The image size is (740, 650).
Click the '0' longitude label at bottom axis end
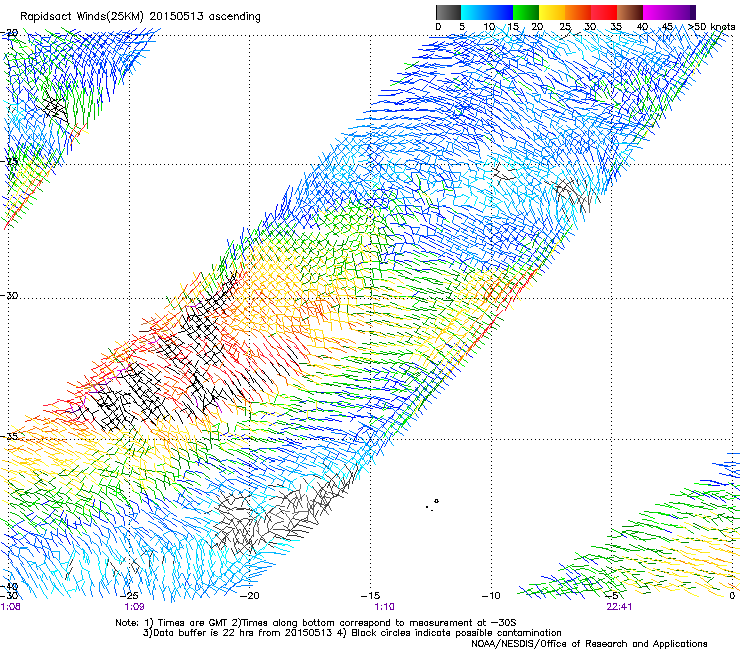(732, 596)
